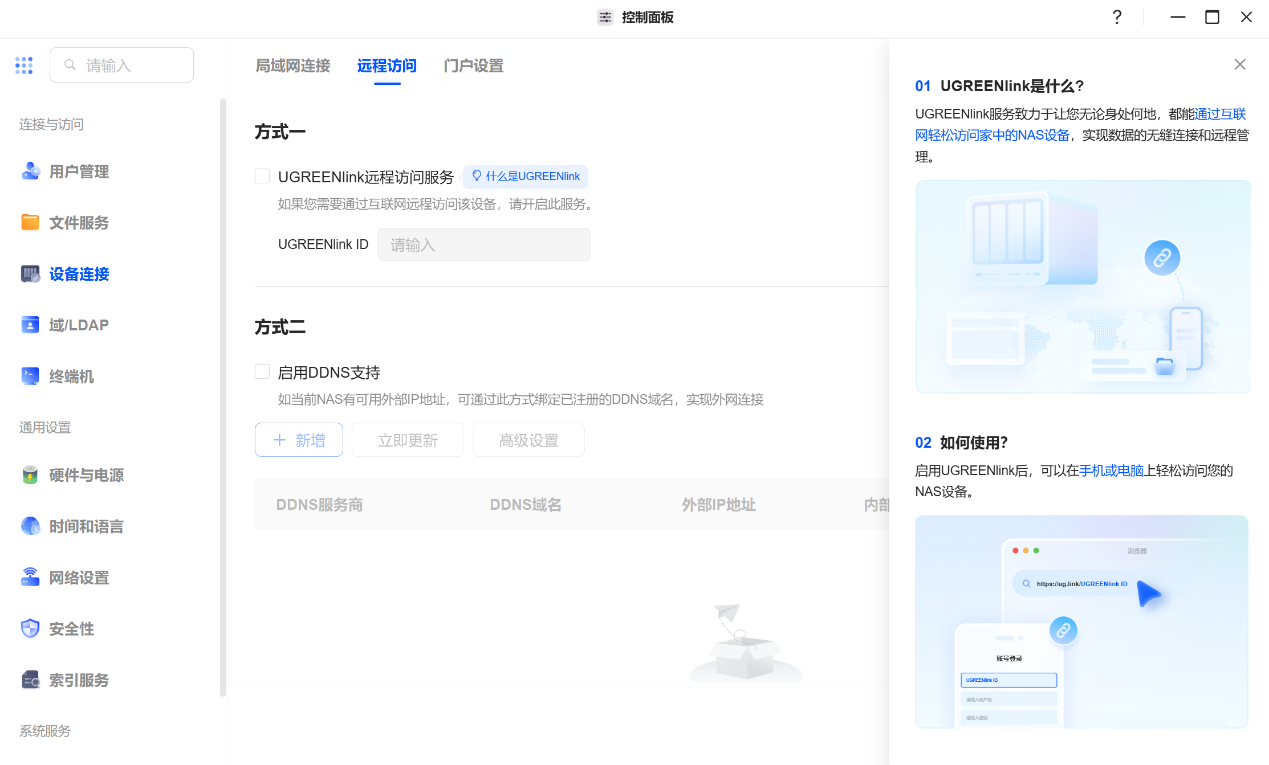Screen dimensions: 1269x765
Task: Focus the sidebar search input
Action: [x=121, y=65]
